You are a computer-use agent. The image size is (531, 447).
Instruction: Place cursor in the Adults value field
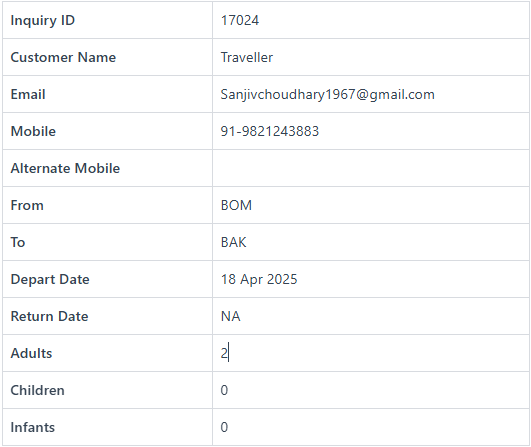(371, 353)
